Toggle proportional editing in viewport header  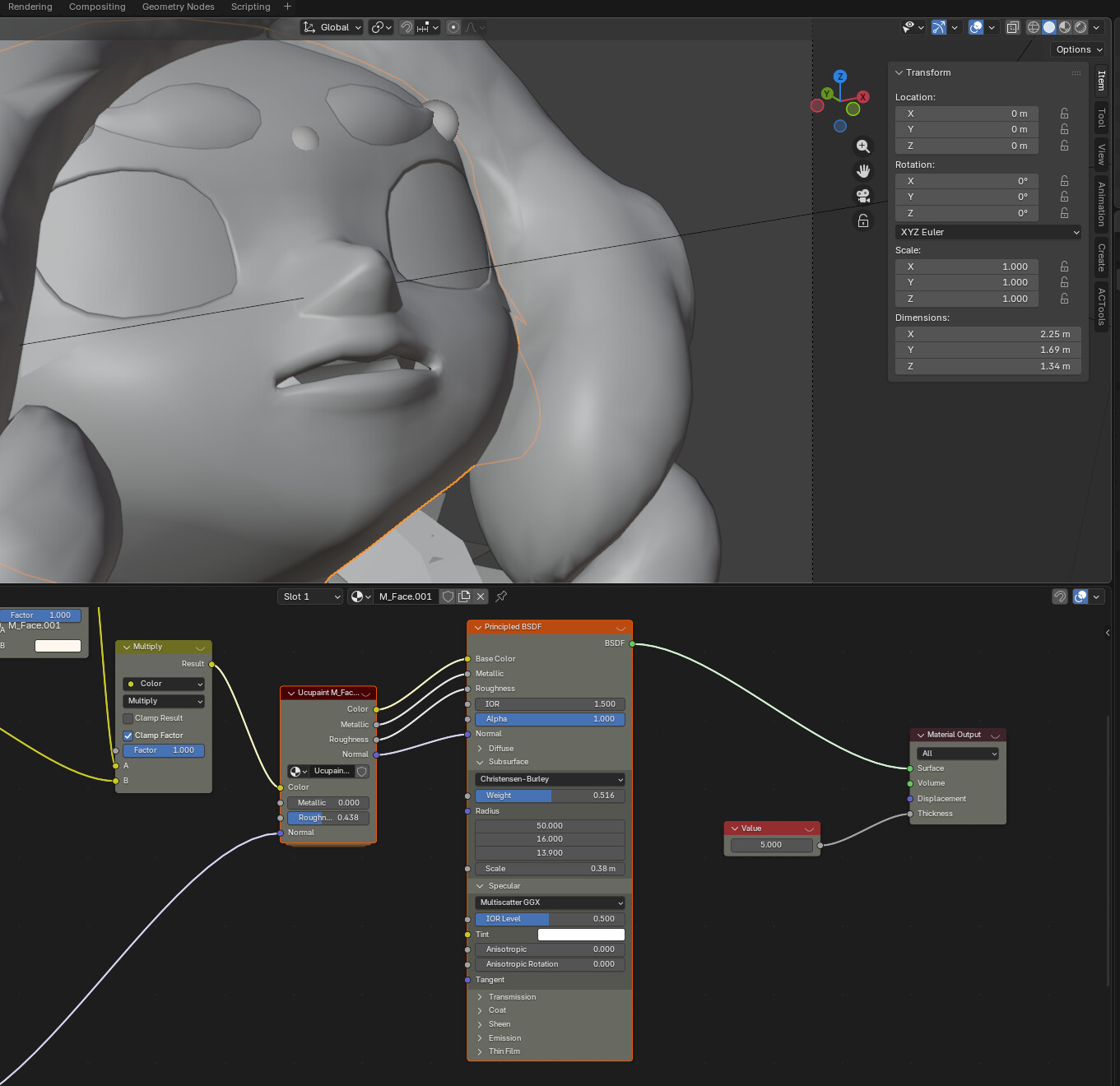pyautogui.click(x=453, y=27)
